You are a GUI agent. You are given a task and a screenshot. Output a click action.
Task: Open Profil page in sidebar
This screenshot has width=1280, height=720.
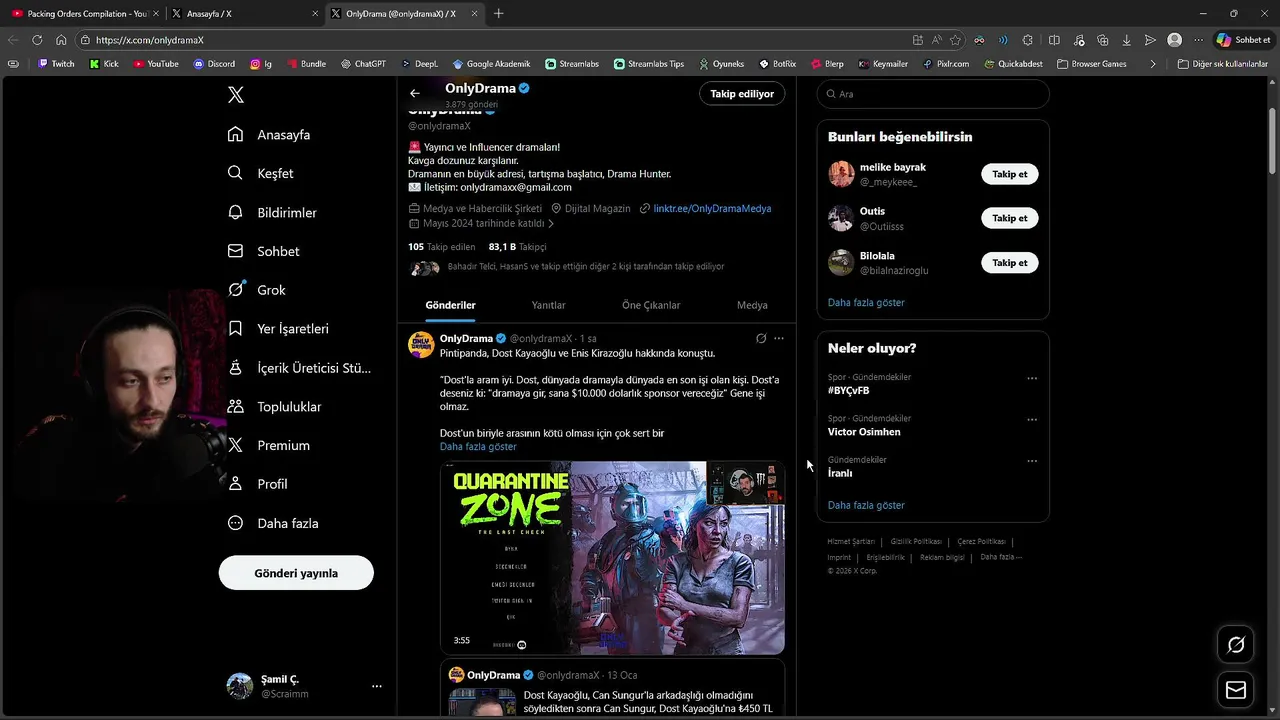tap(258, 484)
